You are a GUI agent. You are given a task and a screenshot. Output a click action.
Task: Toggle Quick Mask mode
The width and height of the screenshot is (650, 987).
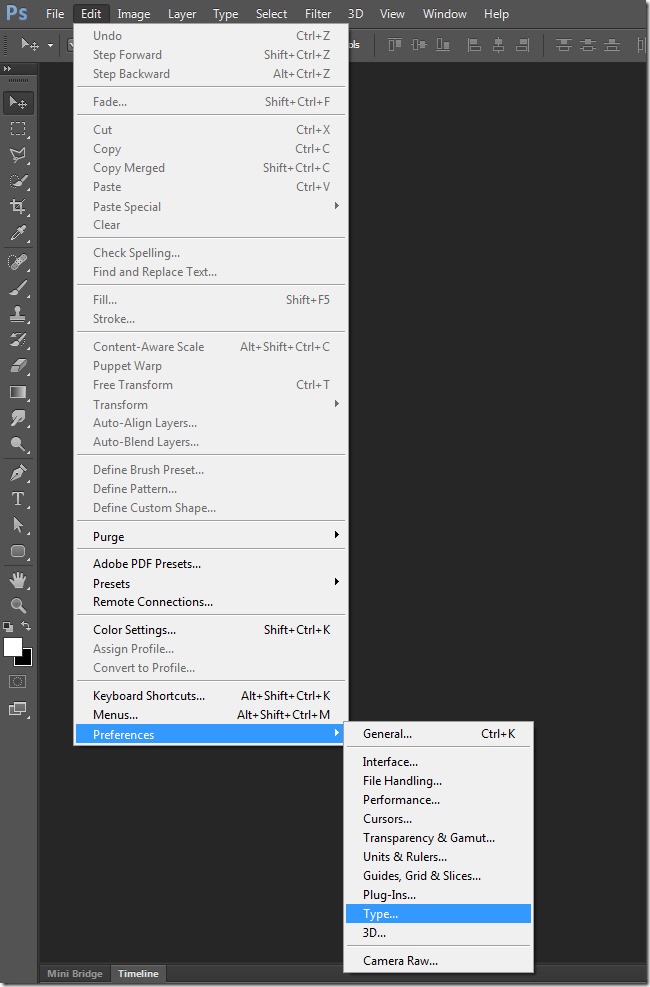click(18, 682)
